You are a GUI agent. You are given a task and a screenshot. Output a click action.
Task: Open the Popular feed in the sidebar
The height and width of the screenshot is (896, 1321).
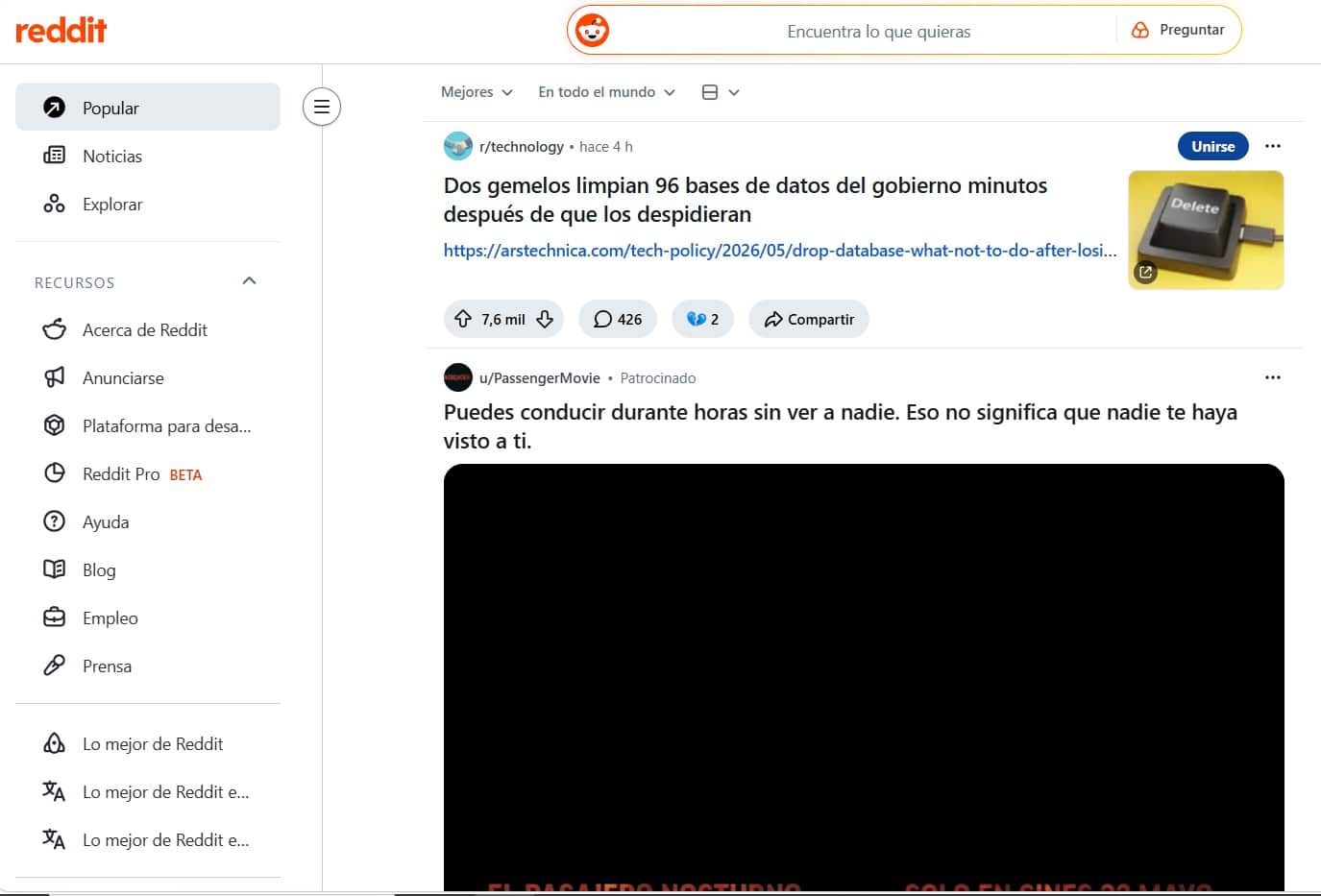pos(148,107)
